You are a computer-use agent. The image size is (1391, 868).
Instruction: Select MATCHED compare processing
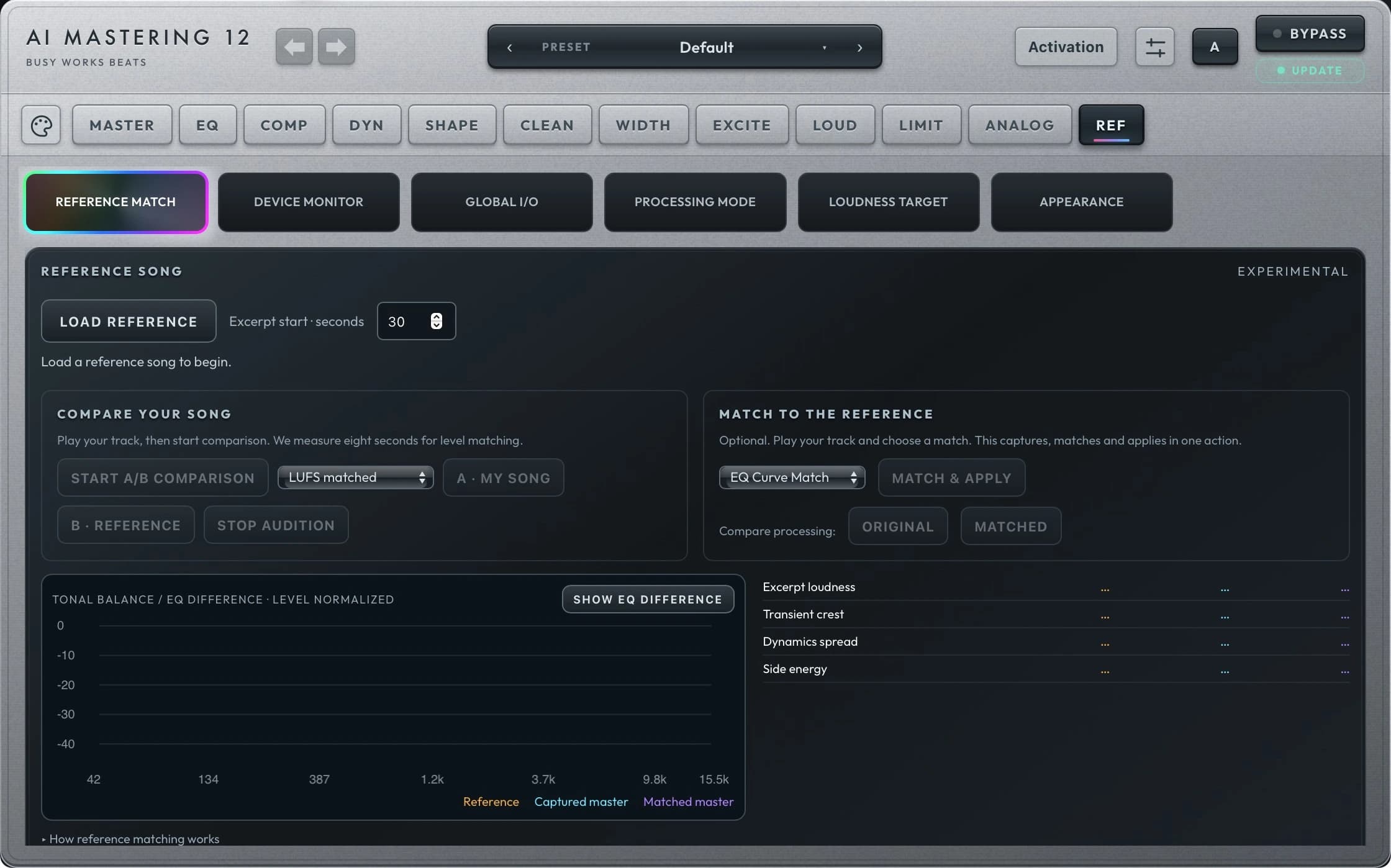1011,526
